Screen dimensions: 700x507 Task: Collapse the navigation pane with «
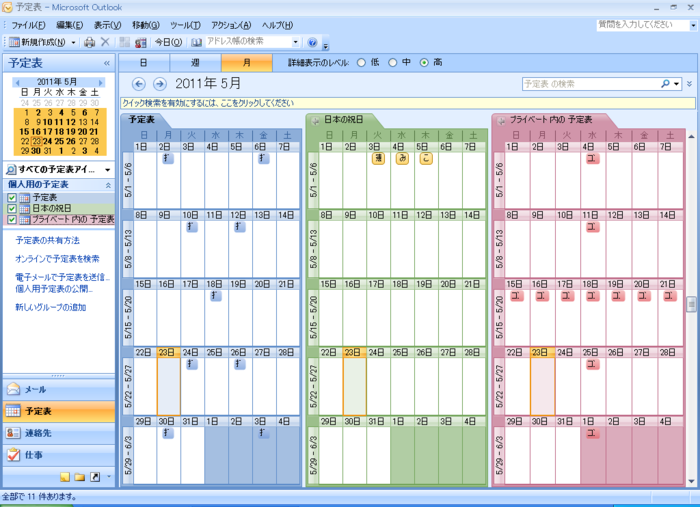(107, 63)
